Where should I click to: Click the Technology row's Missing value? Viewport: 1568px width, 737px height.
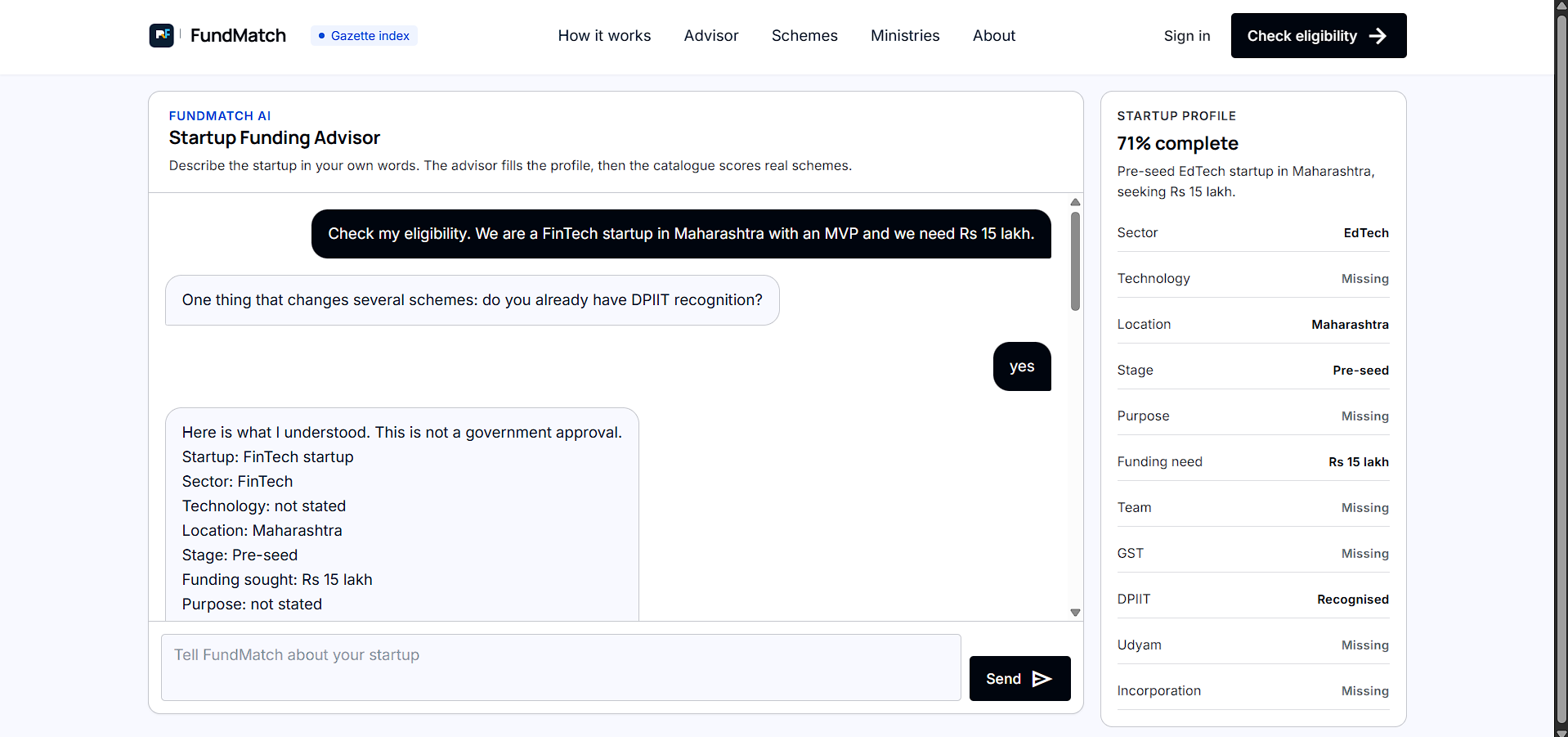click(x=1365, y=279)
